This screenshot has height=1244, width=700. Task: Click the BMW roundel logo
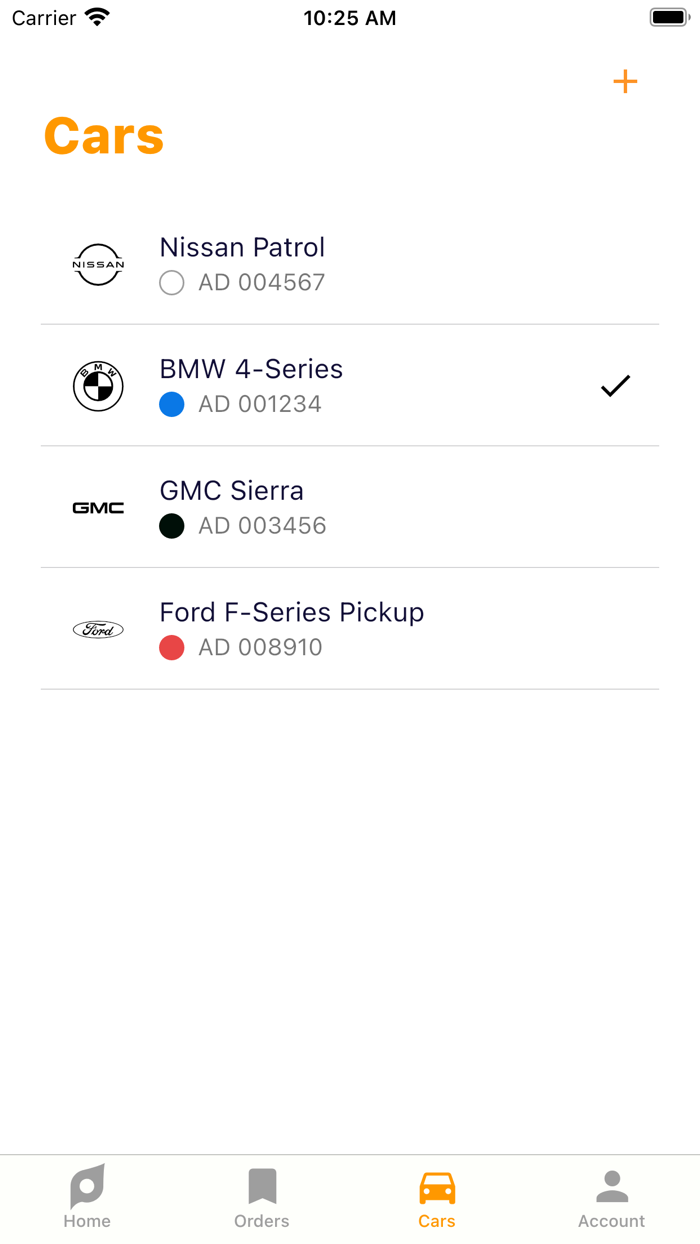(x=97, y=385)
